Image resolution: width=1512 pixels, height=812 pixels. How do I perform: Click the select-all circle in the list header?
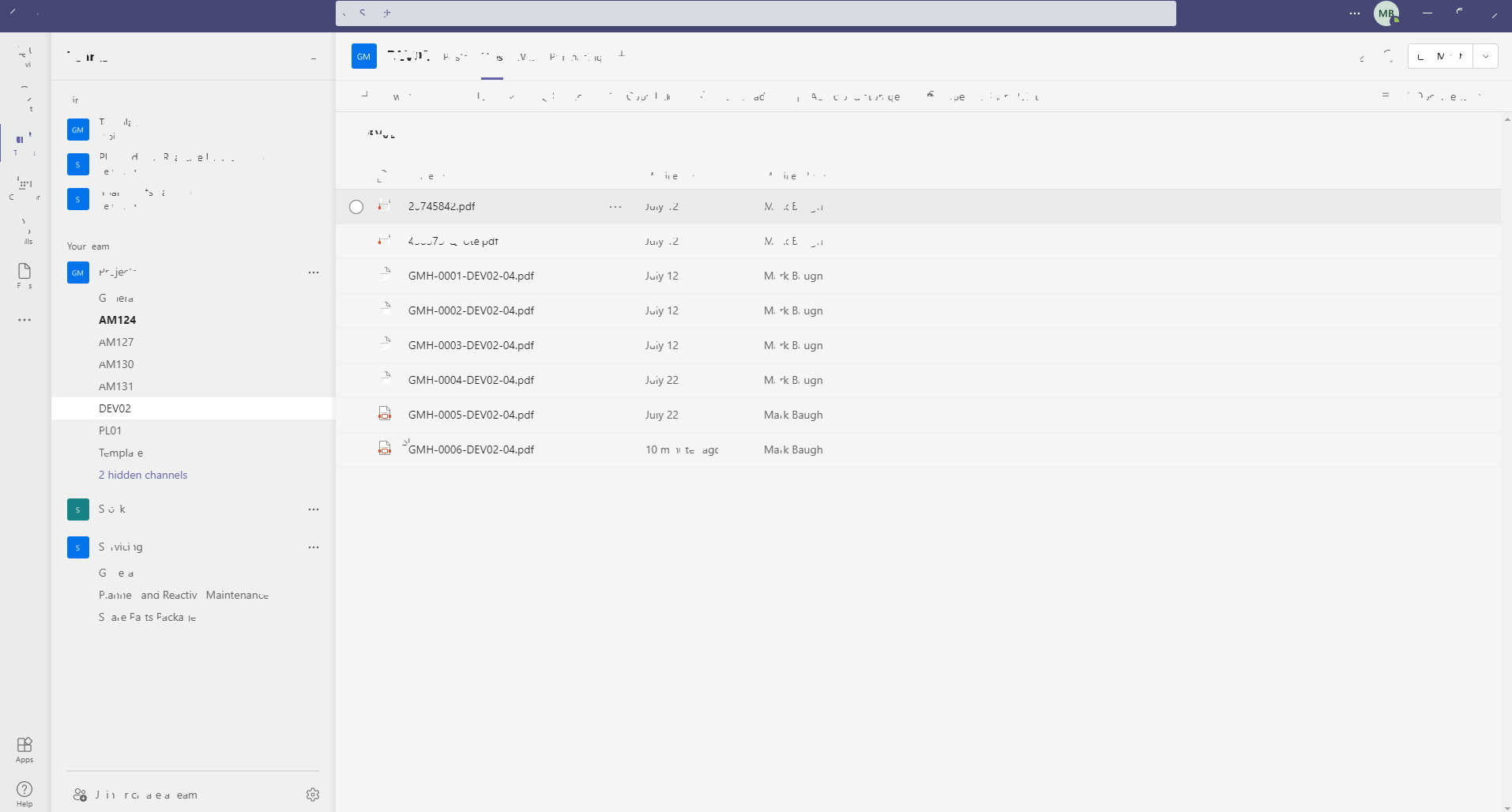pyautogui.click(x=356, y=175)
